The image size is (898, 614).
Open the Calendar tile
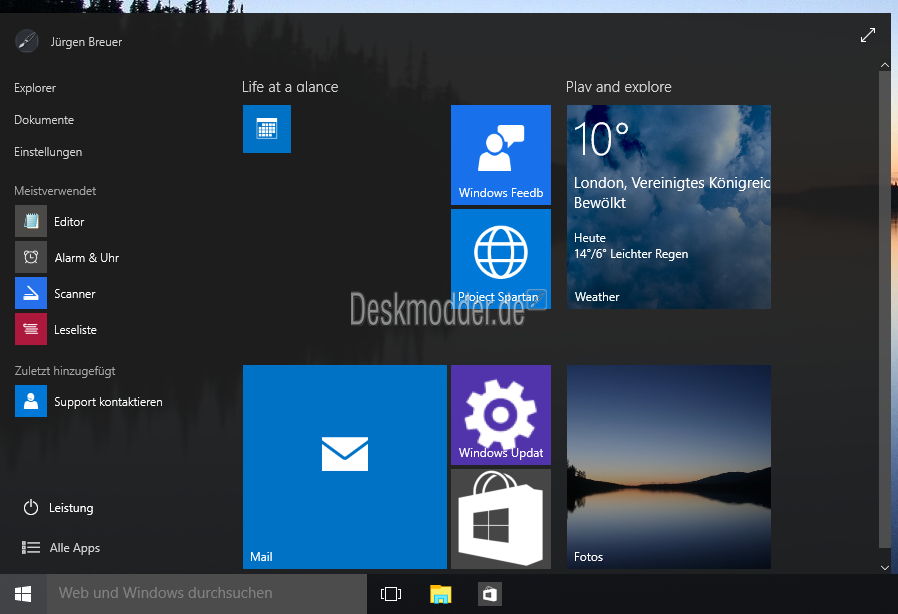(267, 129)
